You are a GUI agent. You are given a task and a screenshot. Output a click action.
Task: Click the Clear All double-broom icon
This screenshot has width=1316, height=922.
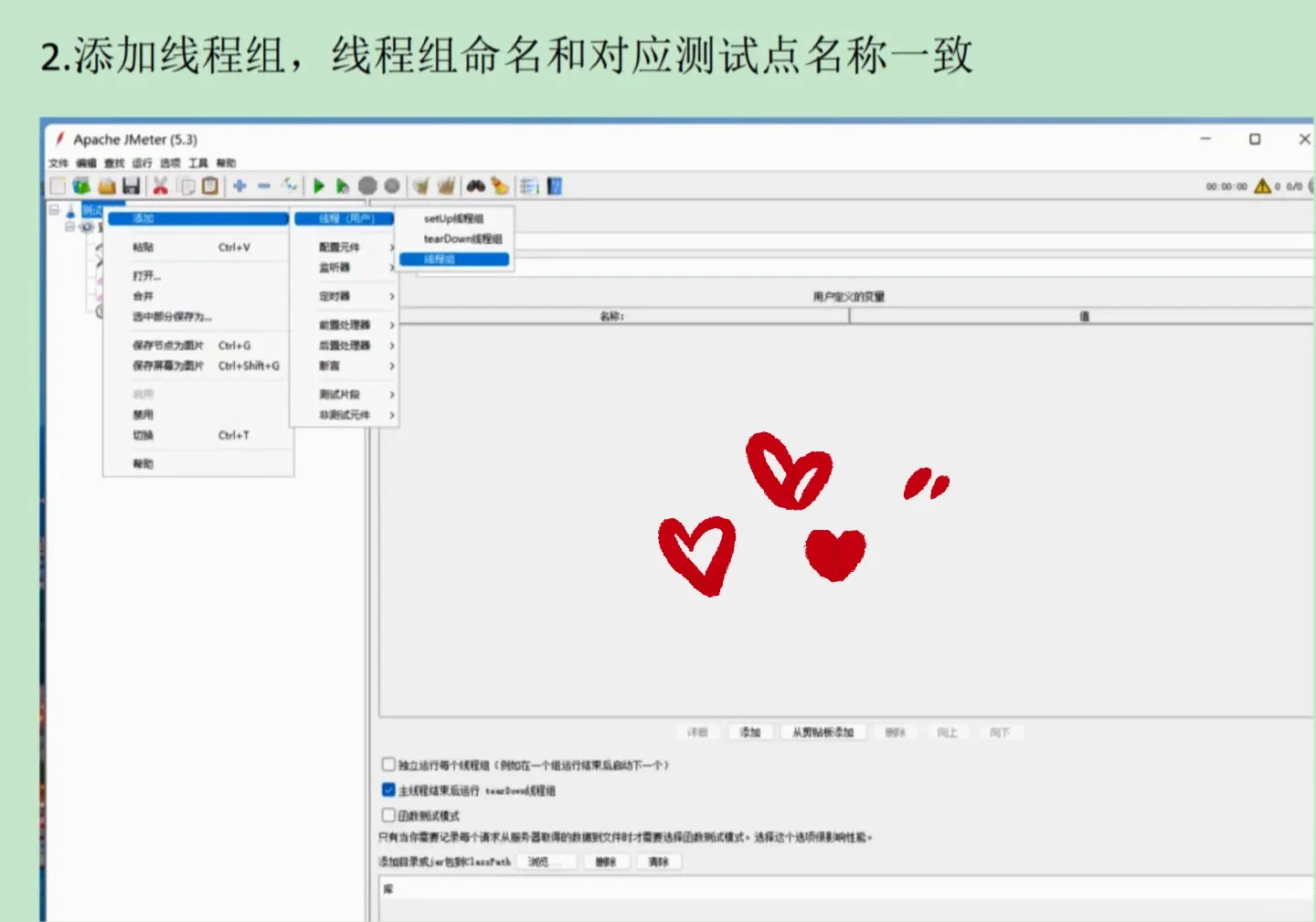(446, 186)
